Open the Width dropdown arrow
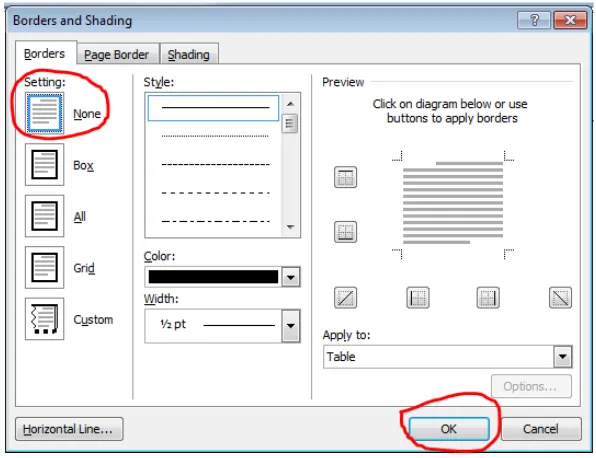The image size is (596, 458). point(291,326)
